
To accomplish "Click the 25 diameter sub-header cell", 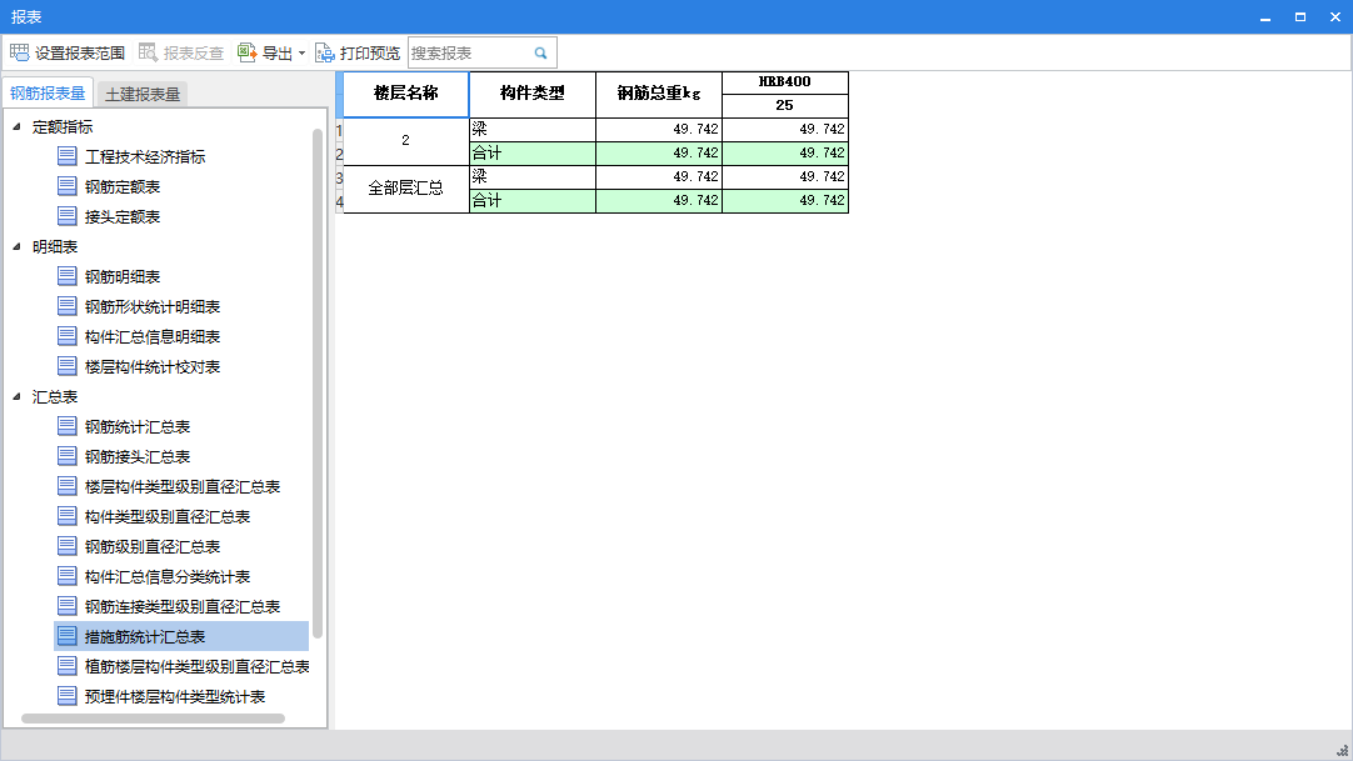I will (x=785, y=106).
